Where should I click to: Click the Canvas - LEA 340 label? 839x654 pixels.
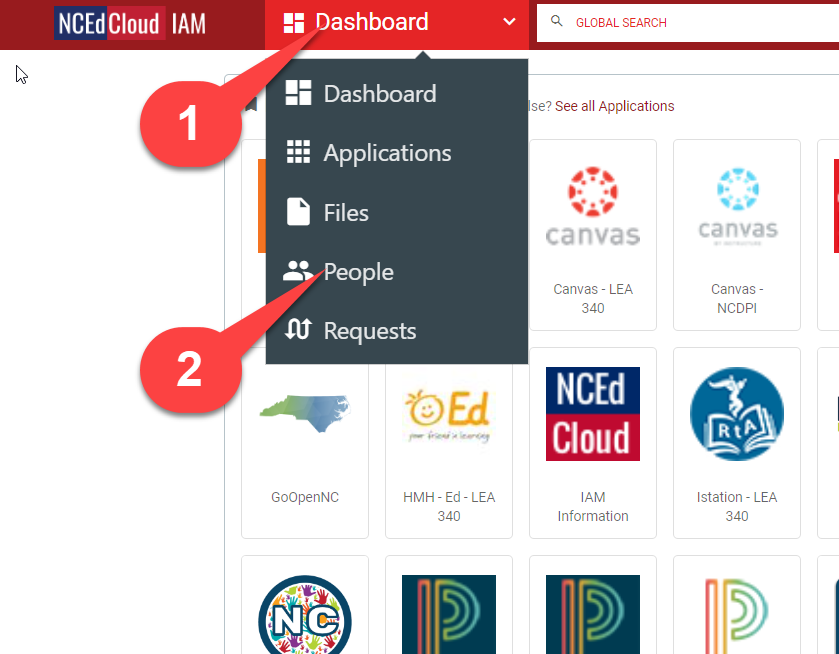coord(593,299)
